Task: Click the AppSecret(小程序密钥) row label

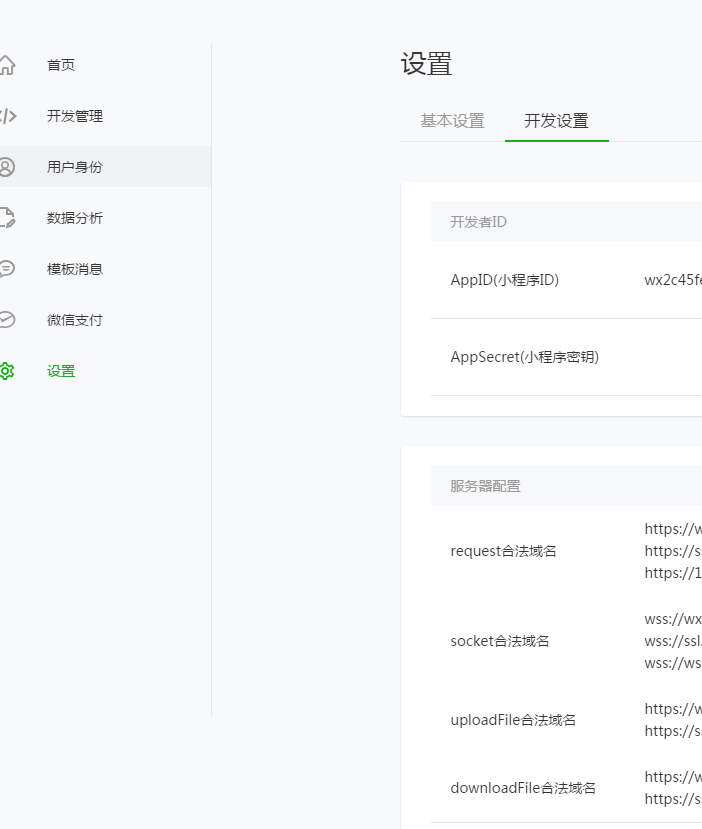Action: (525, 357)
